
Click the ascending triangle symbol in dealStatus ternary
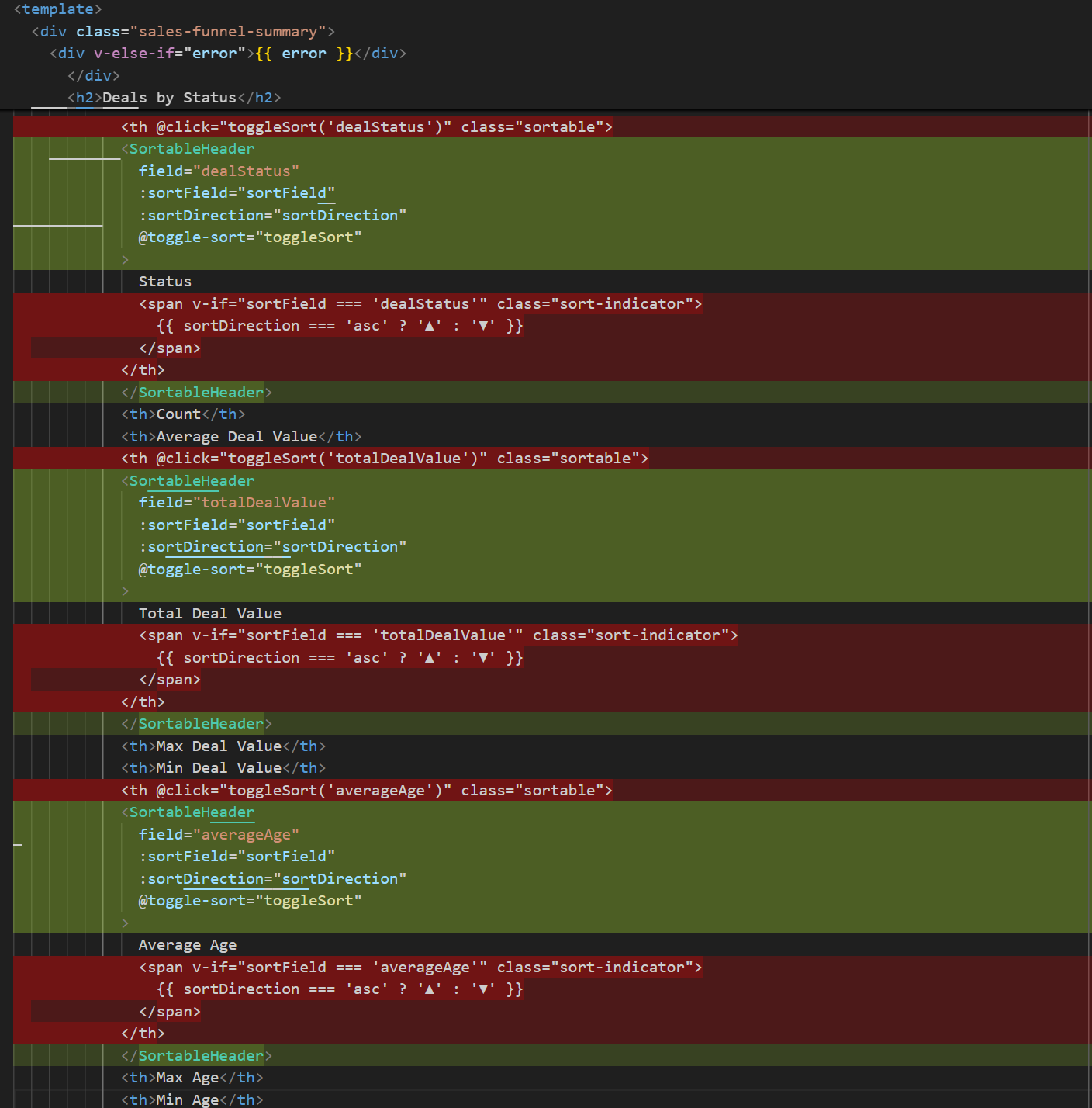click(429, 325)
